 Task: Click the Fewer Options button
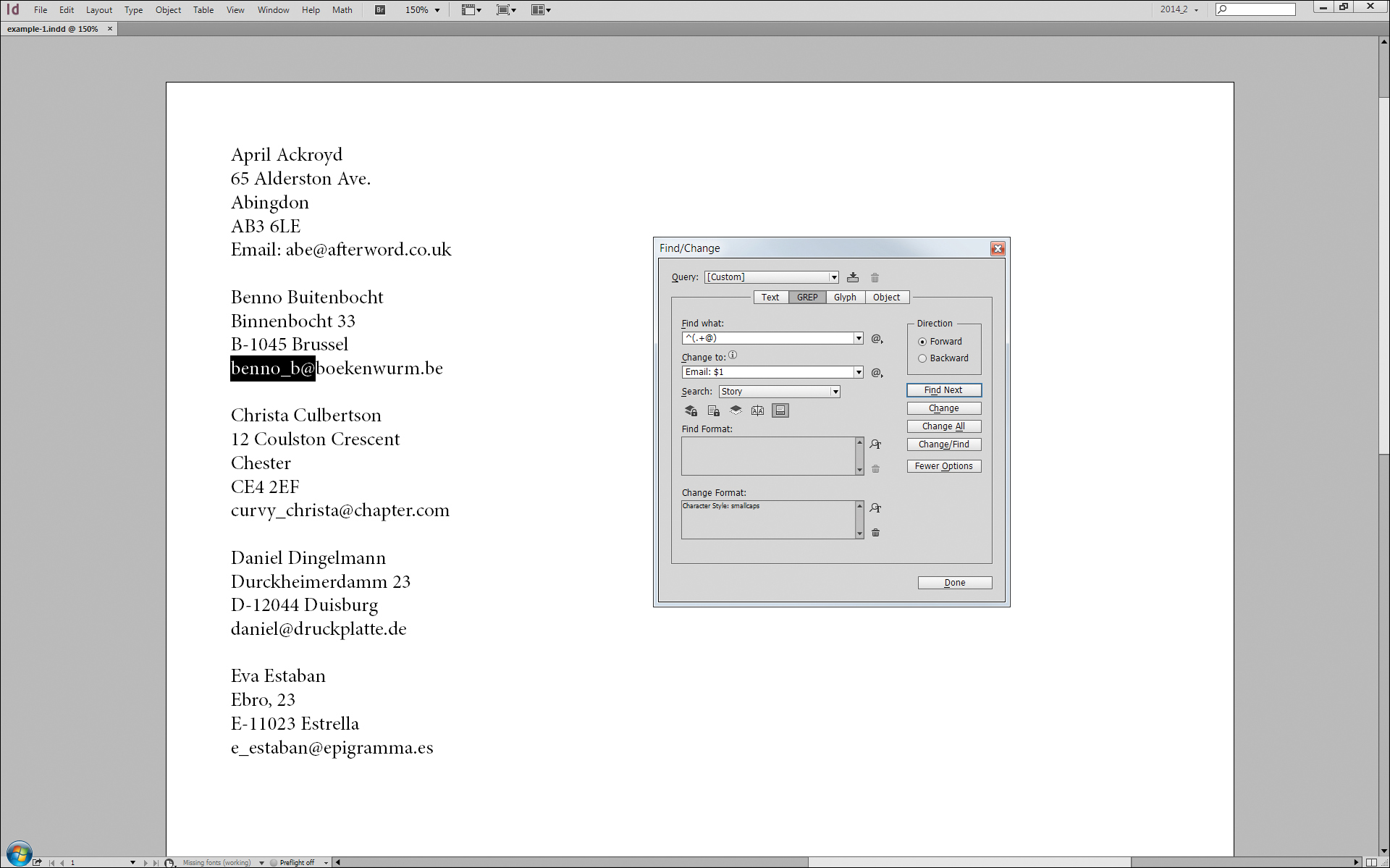943,465
